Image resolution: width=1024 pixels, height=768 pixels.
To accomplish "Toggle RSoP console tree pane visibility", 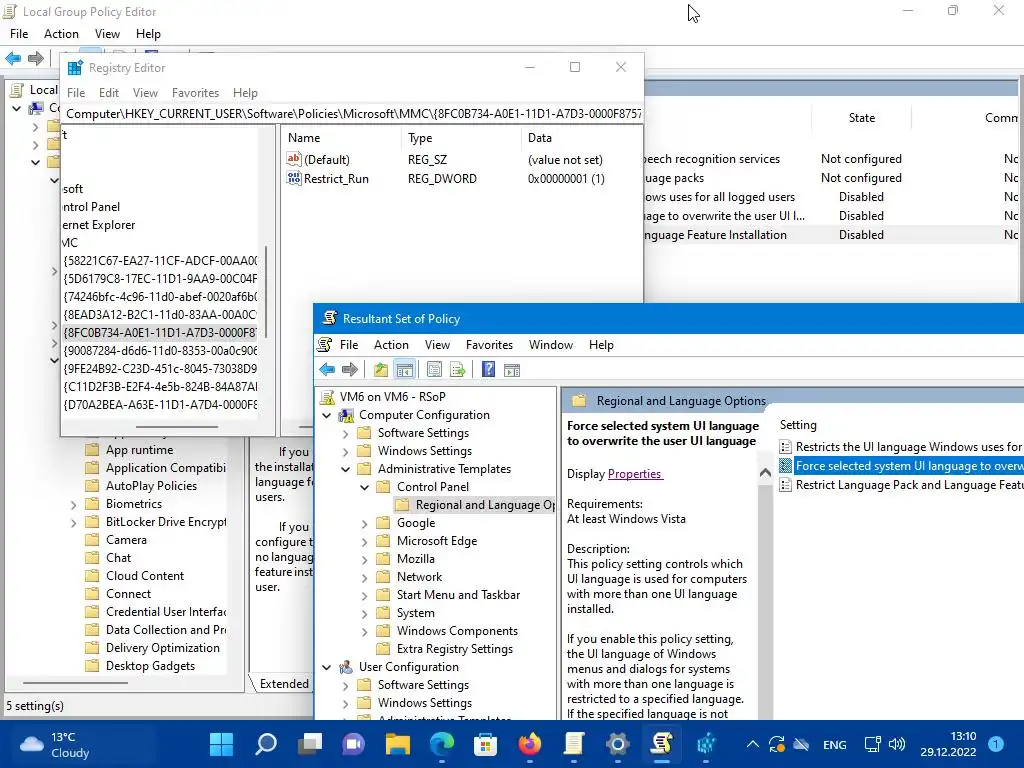I will [405, 370].
